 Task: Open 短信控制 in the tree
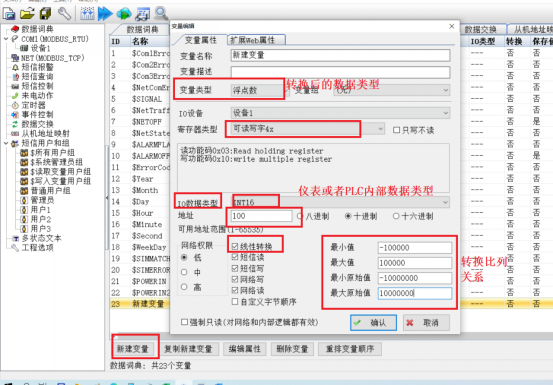[37, 86]
